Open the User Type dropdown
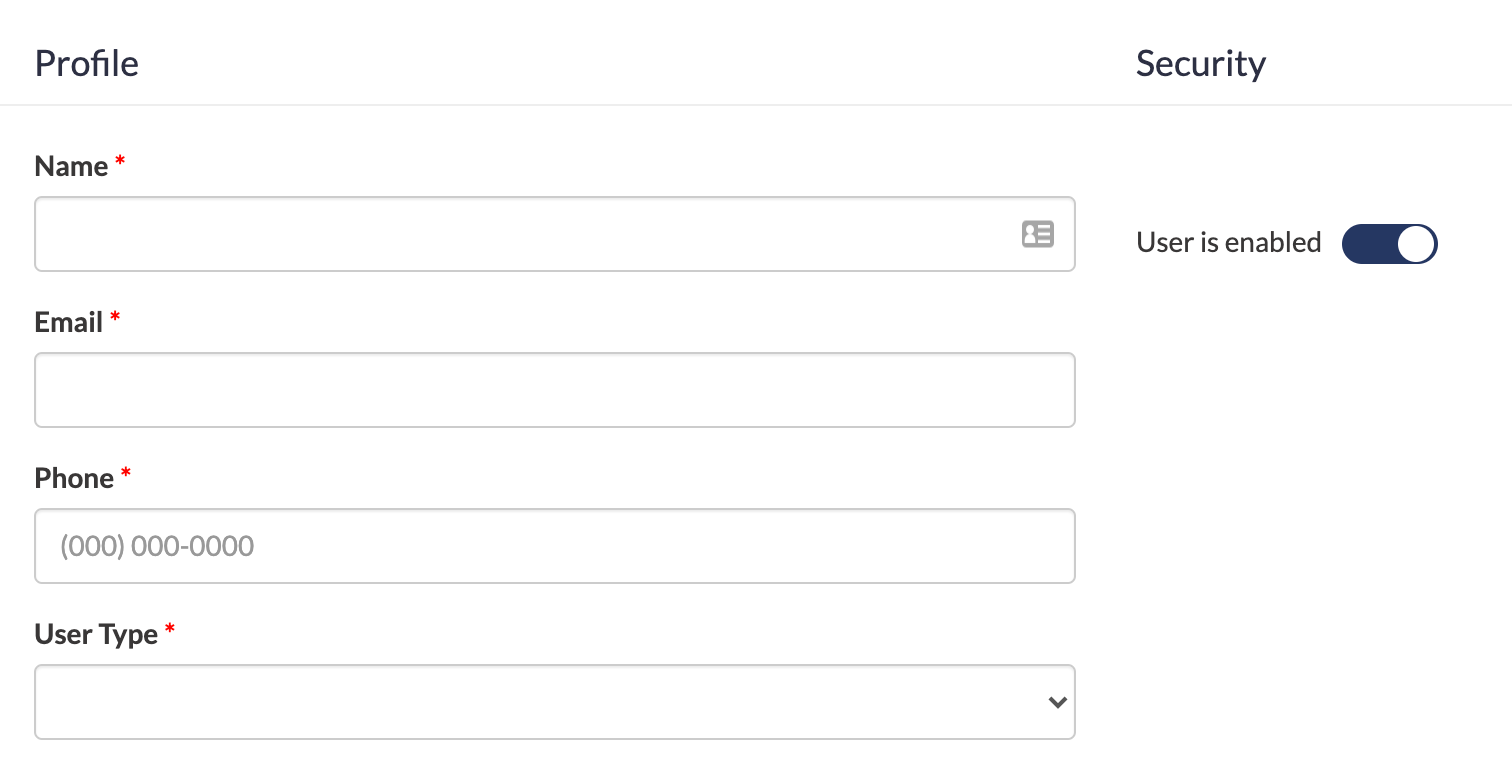The height and width of the screenshot is (778, 1512). click(x=555, y=702)
